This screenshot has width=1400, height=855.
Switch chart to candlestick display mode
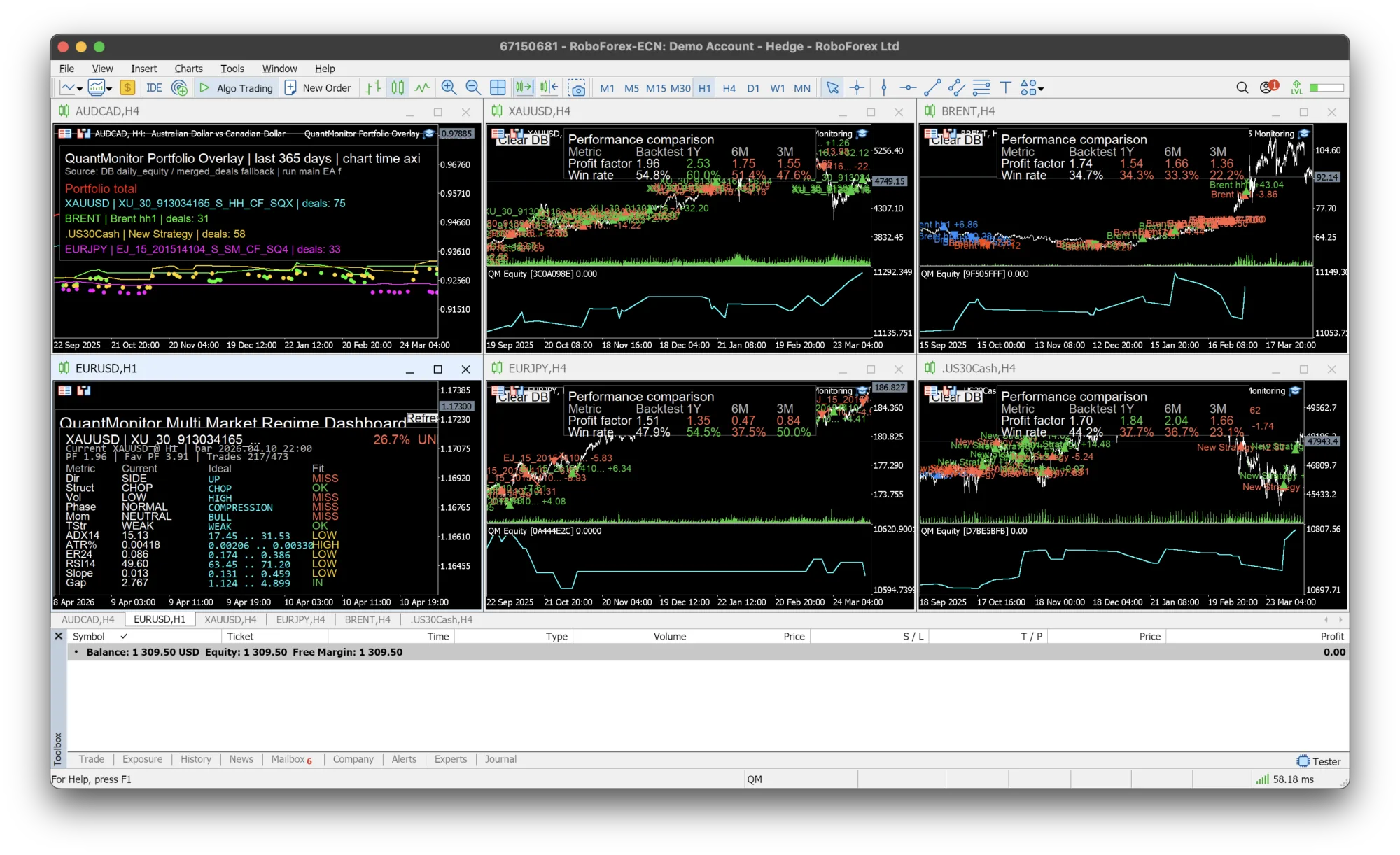click(x=398, y=87)
